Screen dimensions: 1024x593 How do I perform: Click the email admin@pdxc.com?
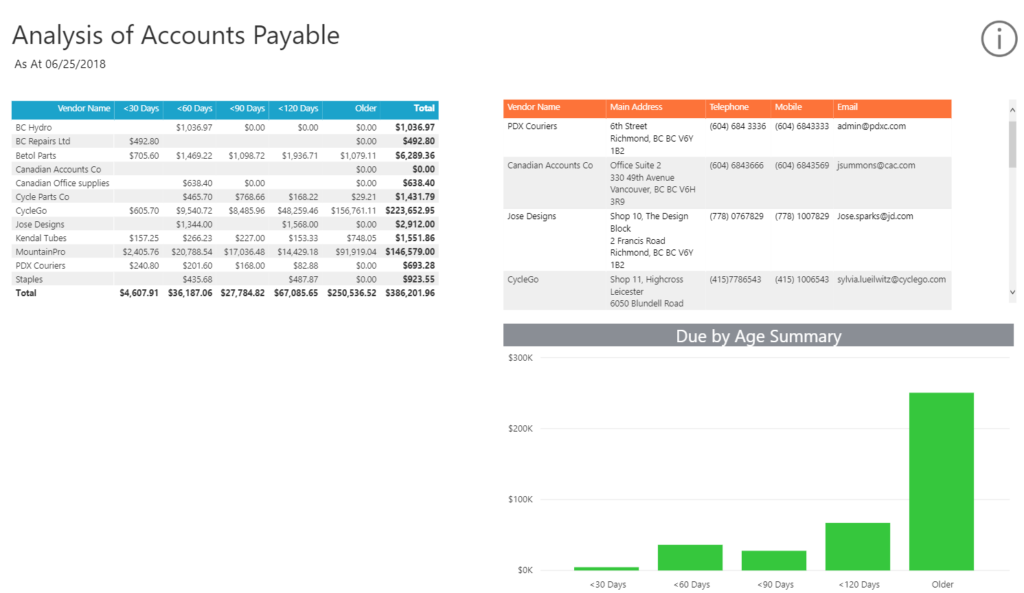(873, 126)
